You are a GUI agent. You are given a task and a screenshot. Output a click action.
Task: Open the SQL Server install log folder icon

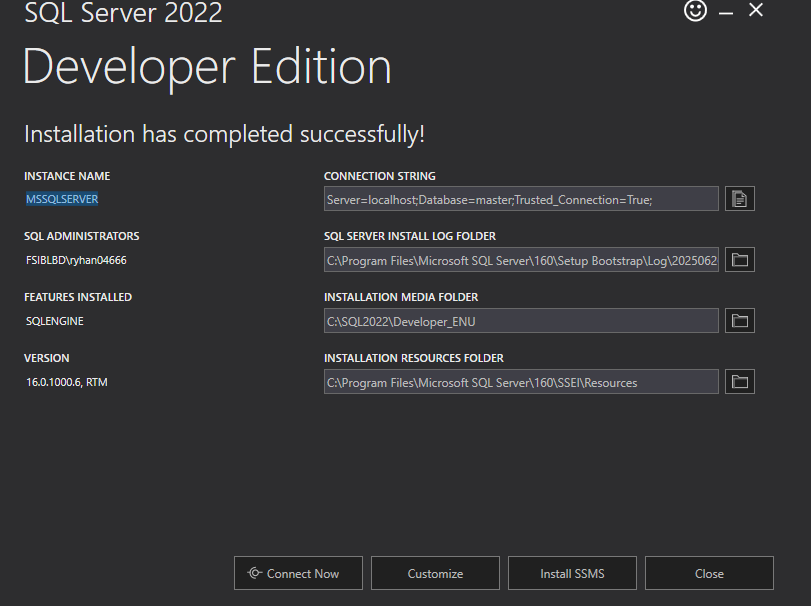[739, 260]
